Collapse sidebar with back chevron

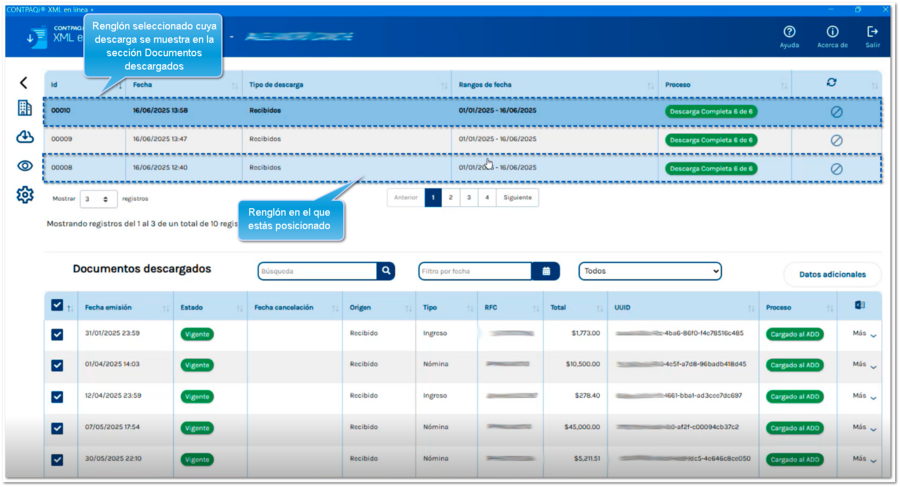24,83
